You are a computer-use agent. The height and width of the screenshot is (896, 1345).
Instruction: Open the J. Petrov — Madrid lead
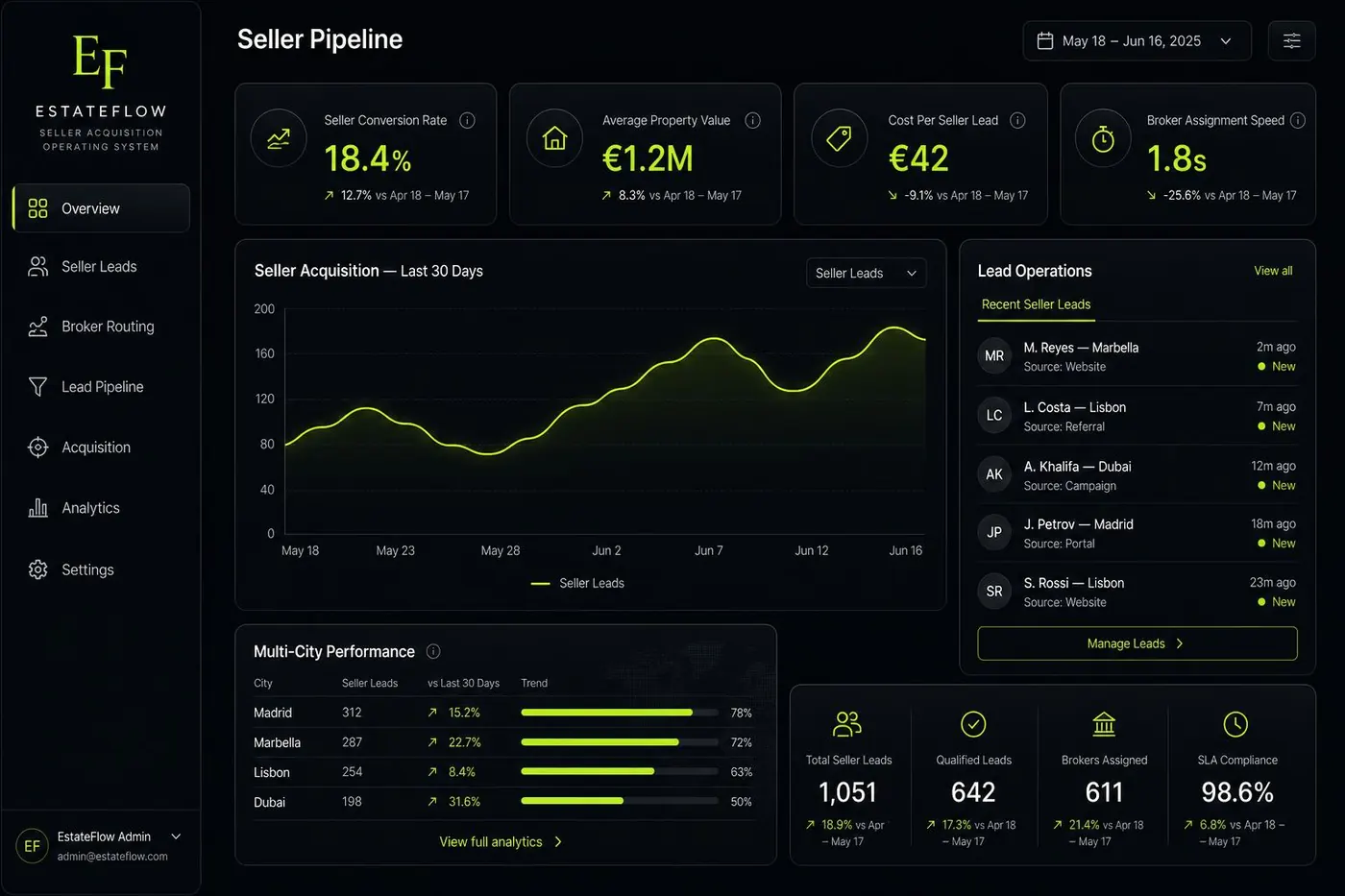(1137, 532)
